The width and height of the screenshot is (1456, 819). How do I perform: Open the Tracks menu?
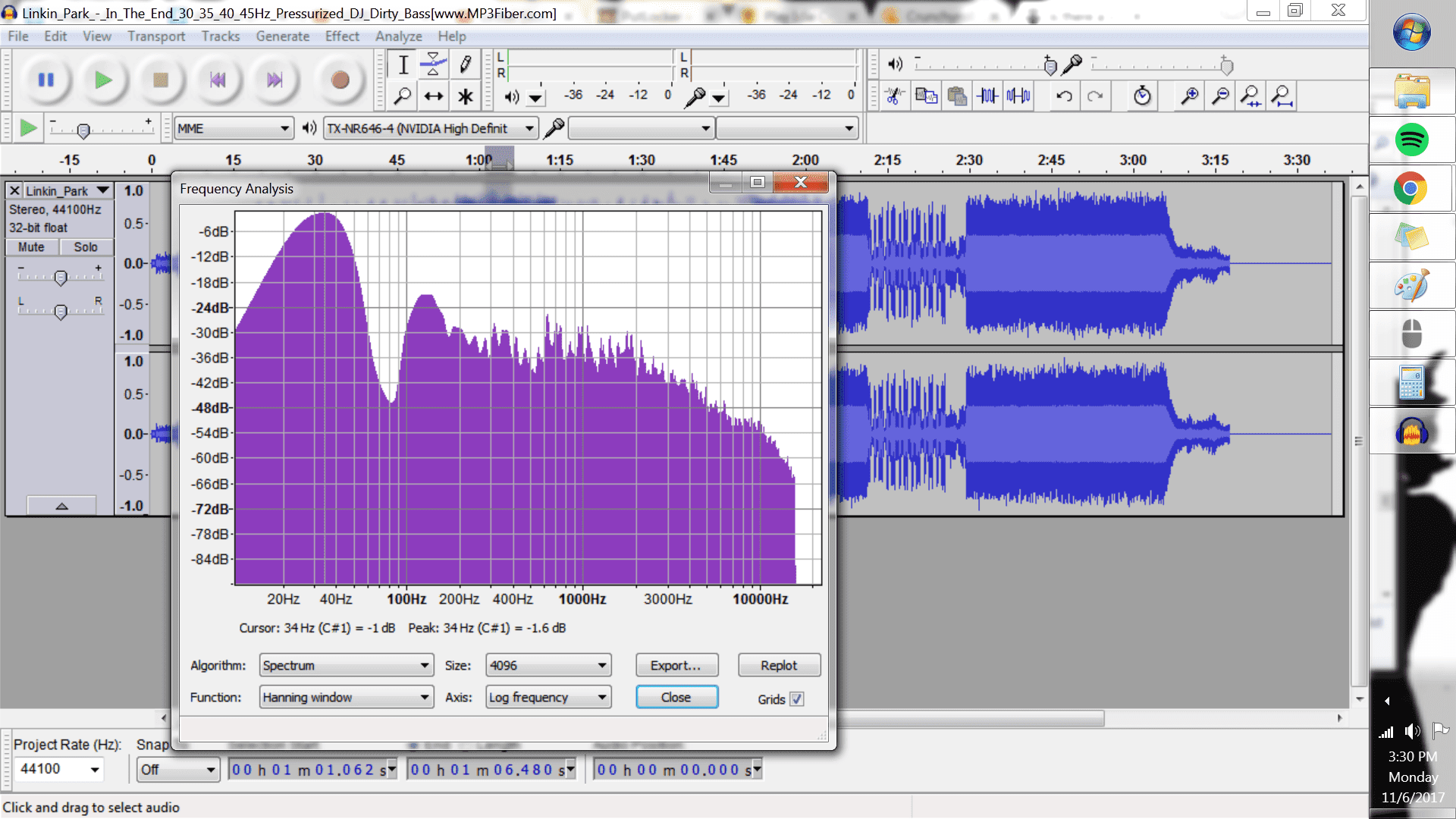(x=221, y=36)
